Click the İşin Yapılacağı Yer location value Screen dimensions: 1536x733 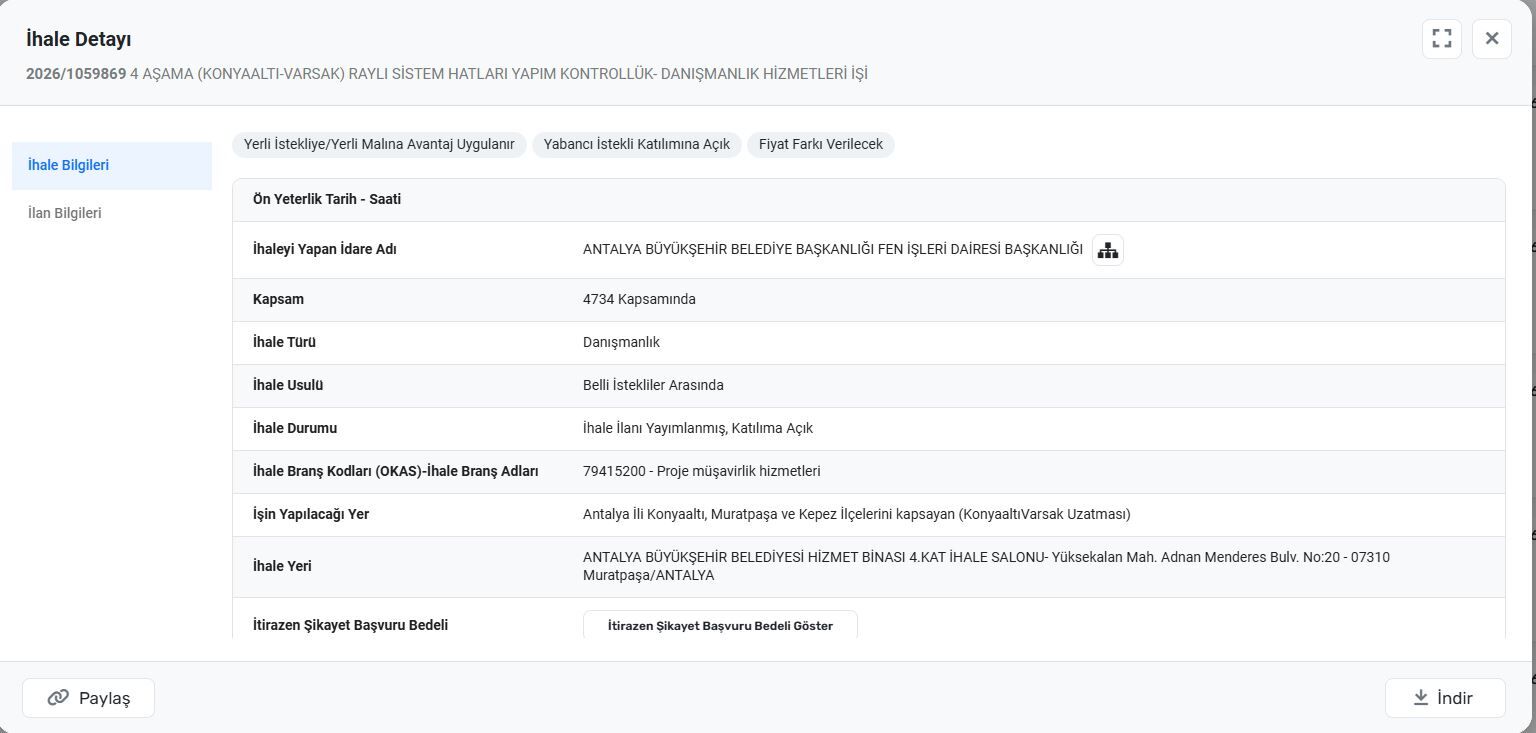coord(857,514)
